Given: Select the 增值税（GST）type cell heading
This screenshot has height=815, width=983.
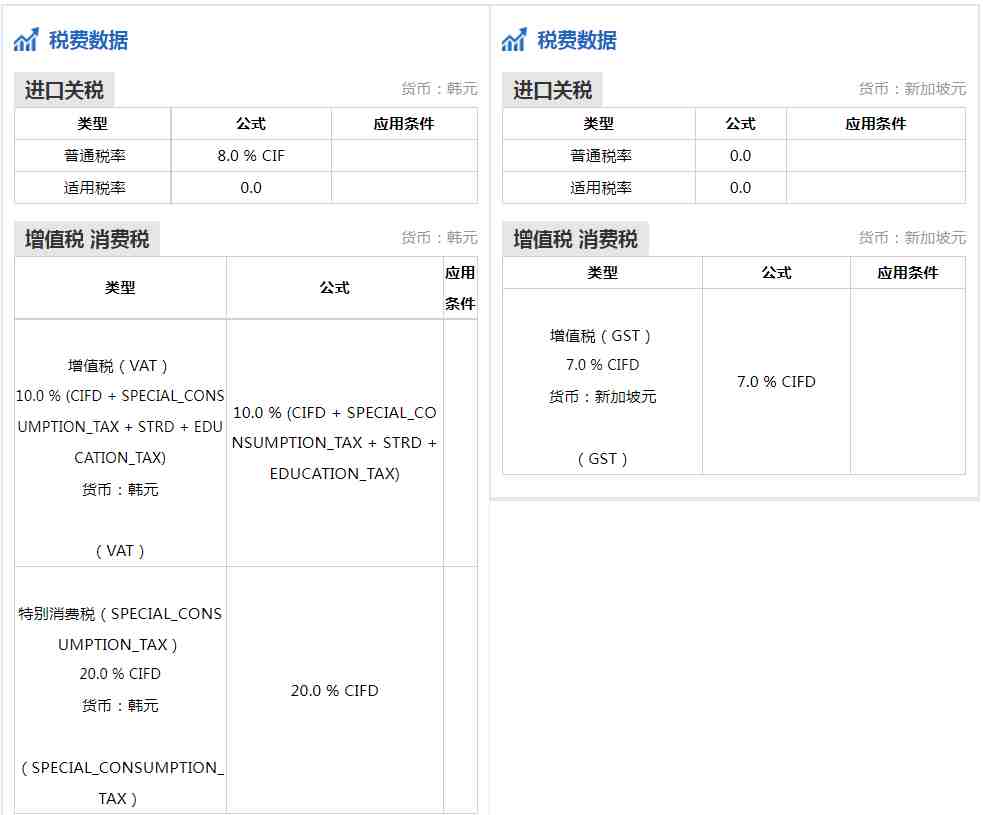Looking at the screenshot, I should [x=601, y=336].
